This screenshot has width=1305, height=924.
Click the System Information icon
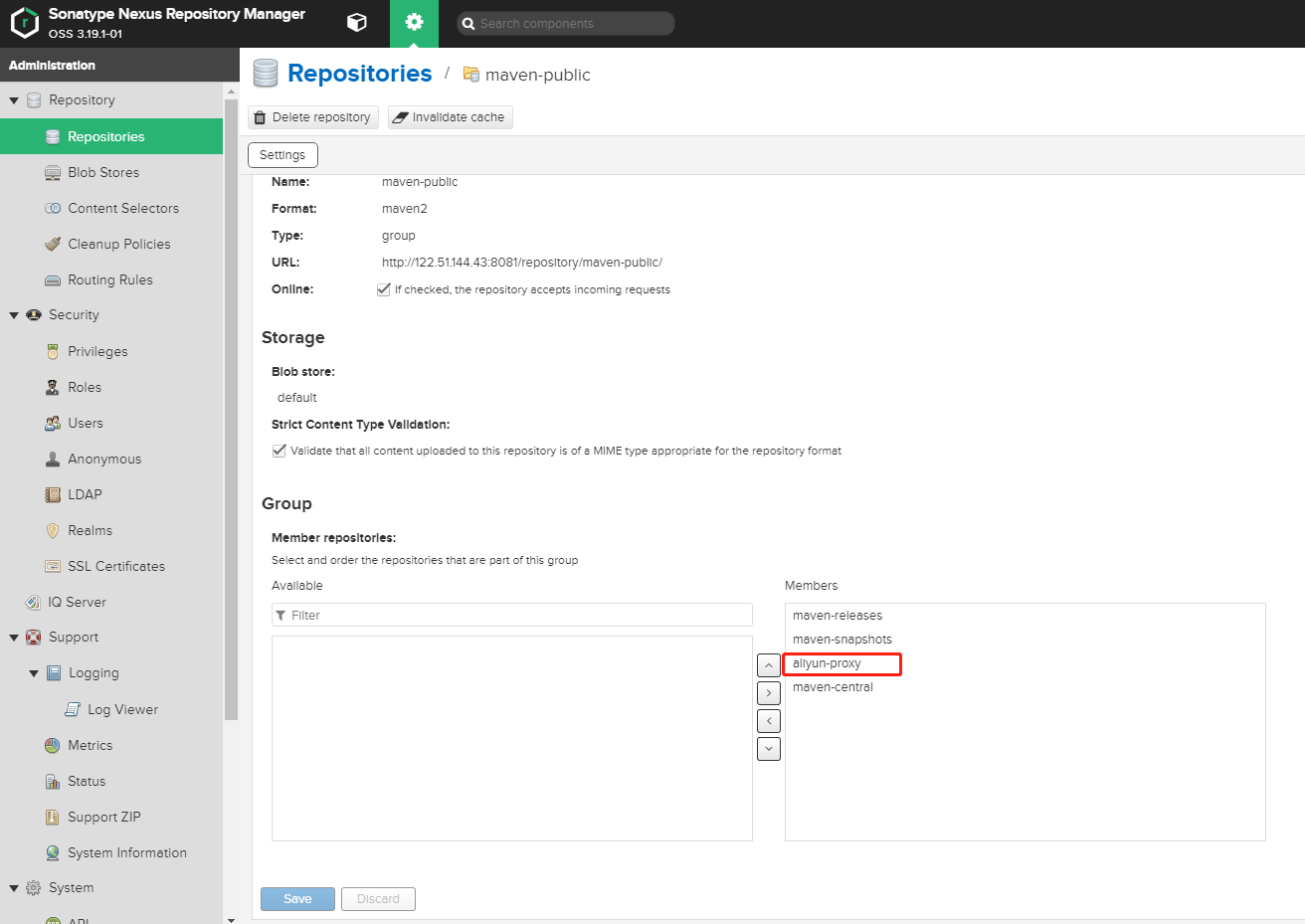coord(53,852)
